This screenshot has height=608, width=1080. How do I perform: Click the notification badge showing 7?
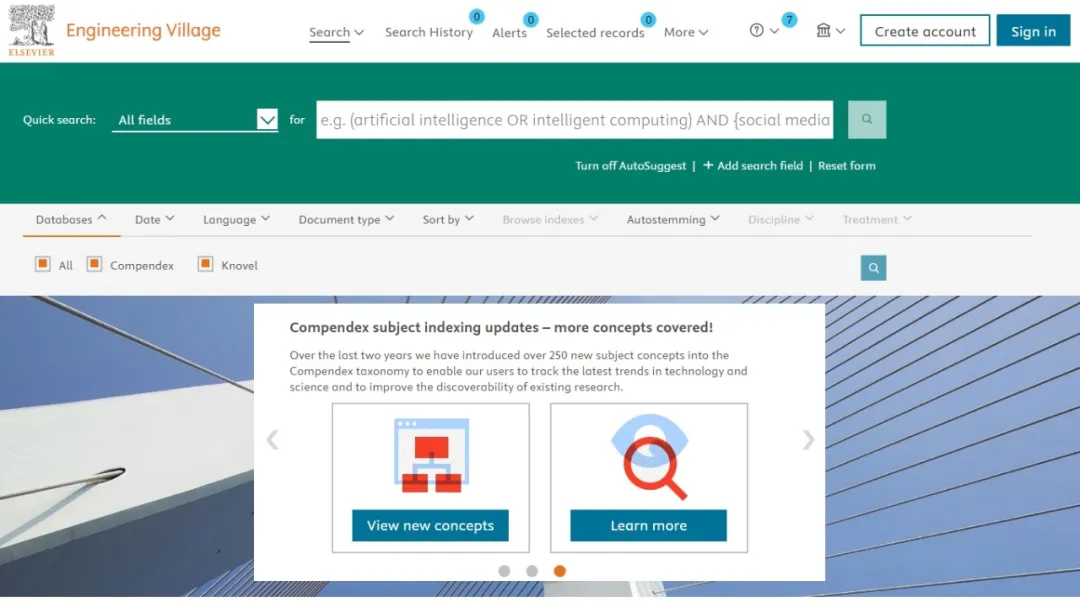pos(789,19)
